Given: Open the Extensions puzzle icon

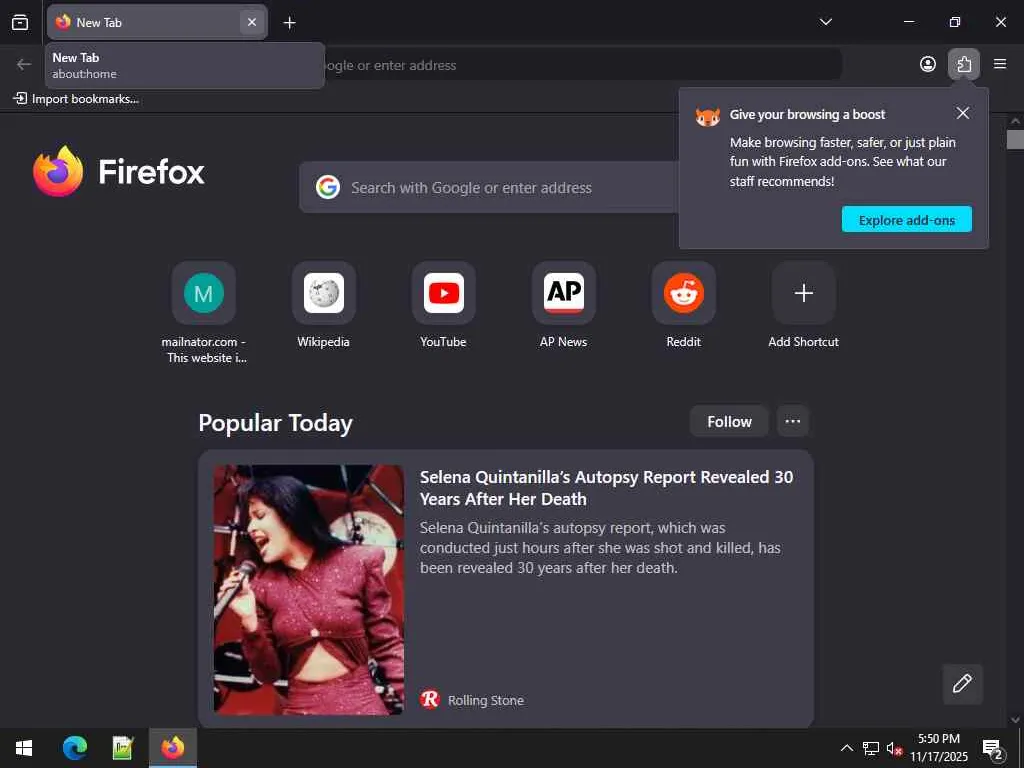Looking at the screenshot, I should tap(963, 64).
